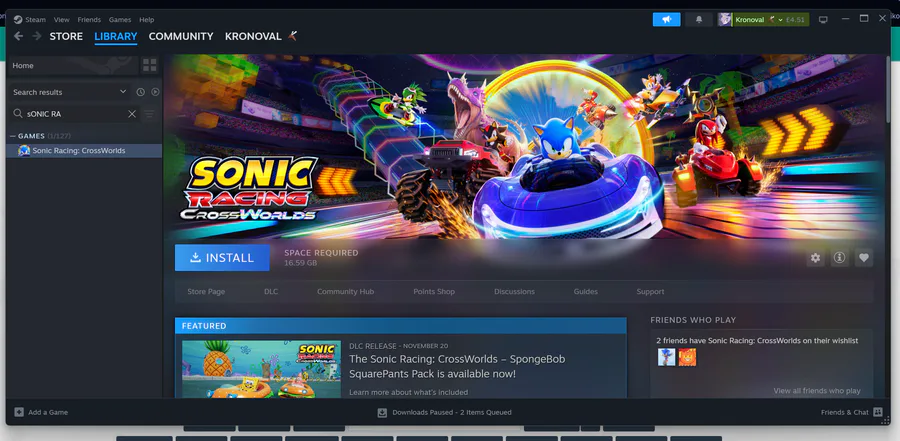The width and height of the screenshot is (900, 441).
Task: Open the Points Shop link
Action: pos(434,292)
